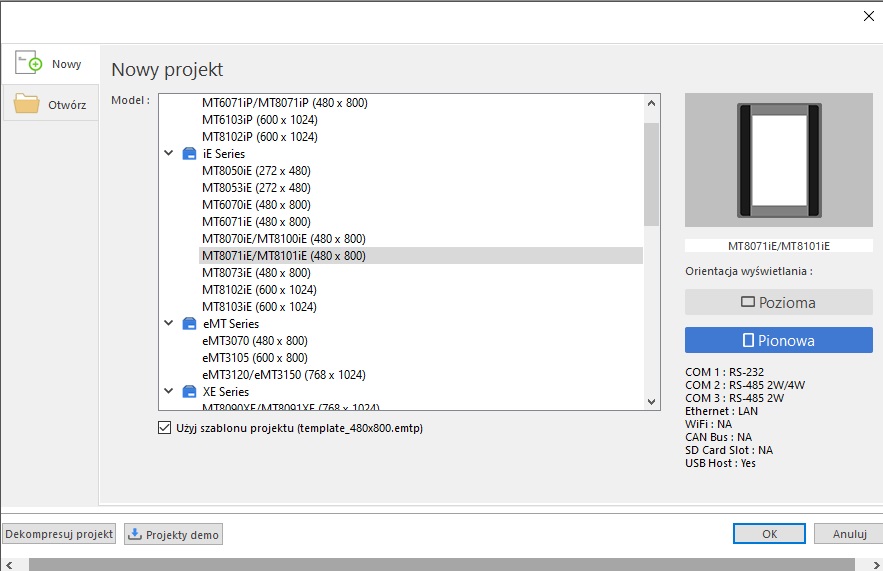Select MT8070iE/MT8100iE (480 x 800)

pyautogui.click(x=284, y=239)
